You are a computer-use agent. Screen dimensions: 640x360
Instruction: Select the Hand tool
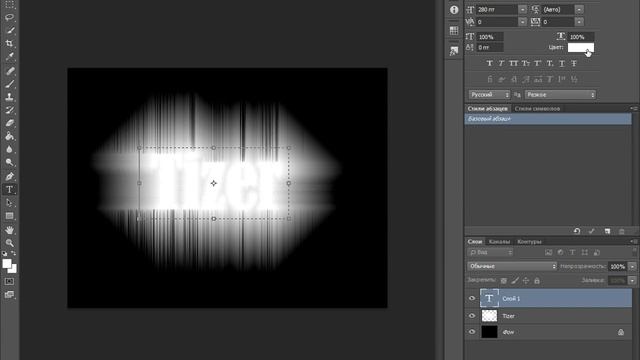[x=9, y=230]
